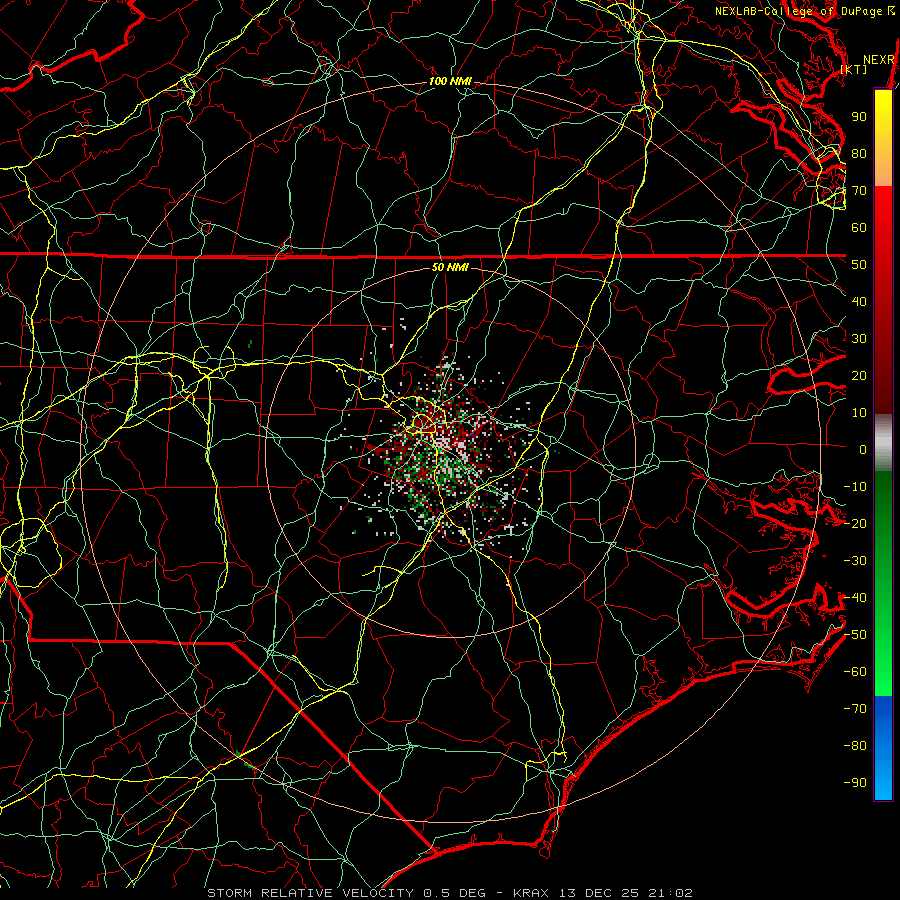Click the positive 20 value on the velocity scale

pyautogui.click(x=859, y=375)
